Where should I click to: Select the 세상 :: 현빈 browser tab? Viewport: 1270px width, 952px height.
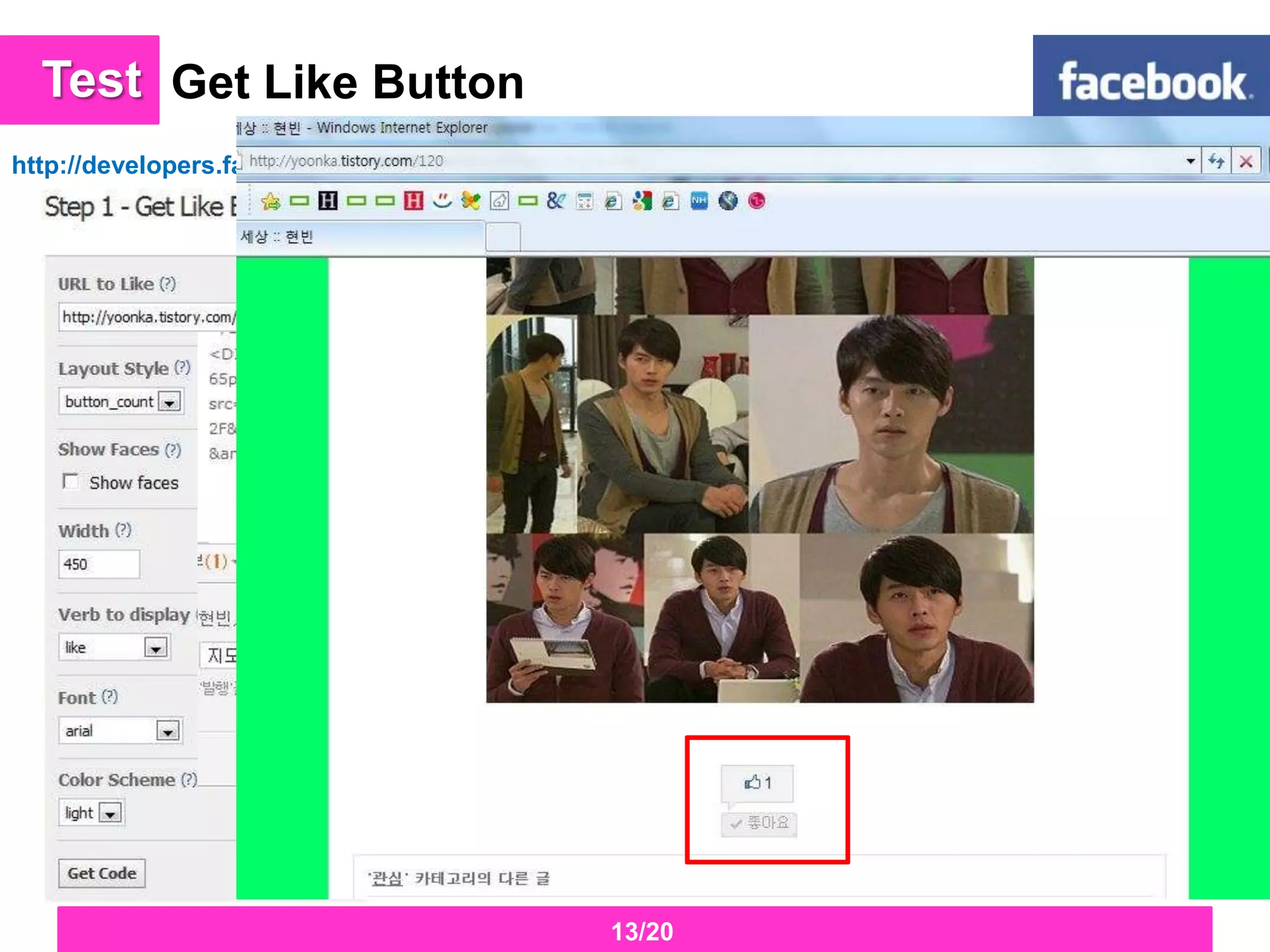click(x=360, y=237)
